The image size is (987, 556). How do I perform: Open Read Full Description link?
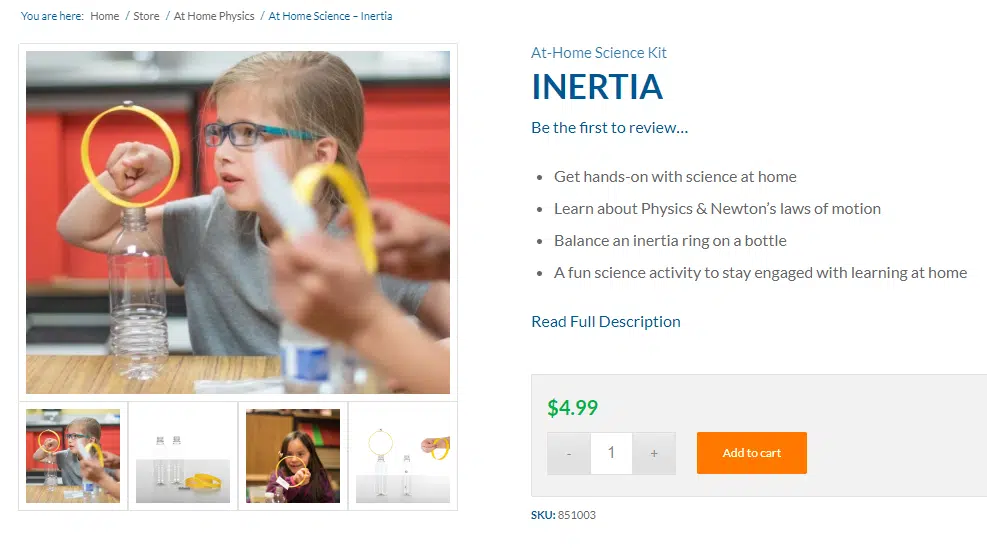pyautogui.click(x=606, y=322)
